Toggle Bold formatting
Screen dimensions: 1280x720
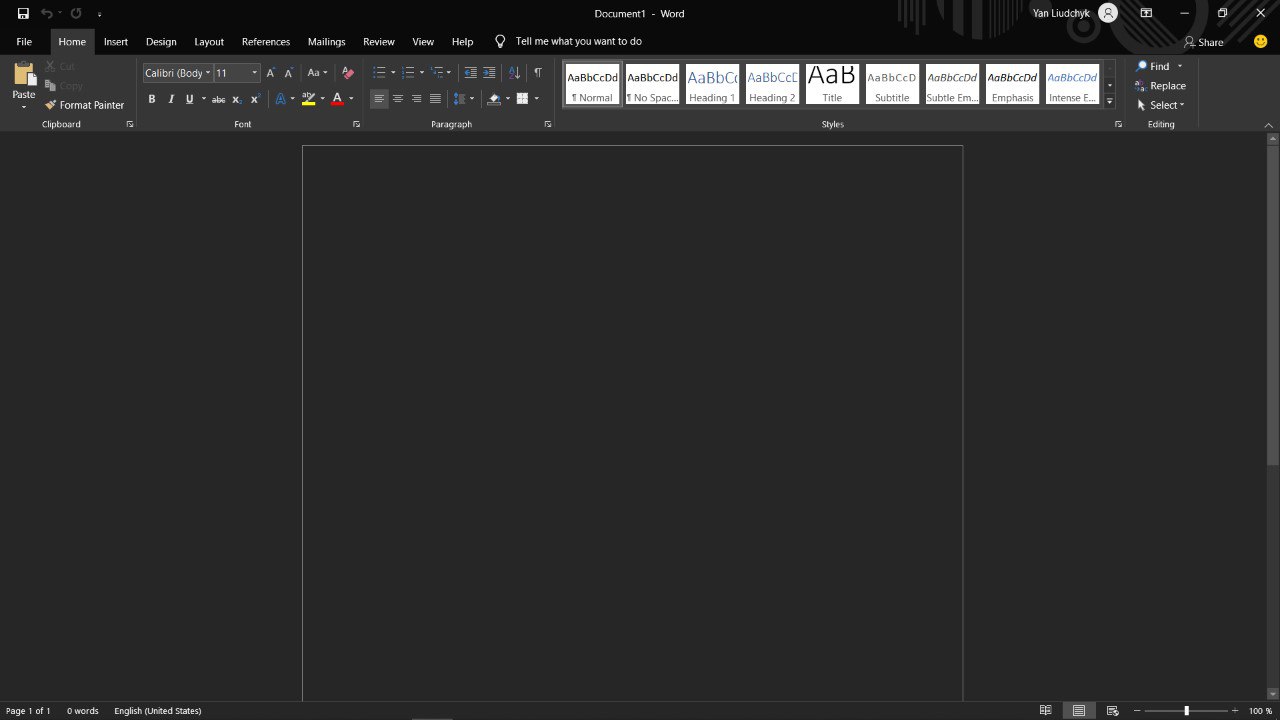click(x=152, y=99)
